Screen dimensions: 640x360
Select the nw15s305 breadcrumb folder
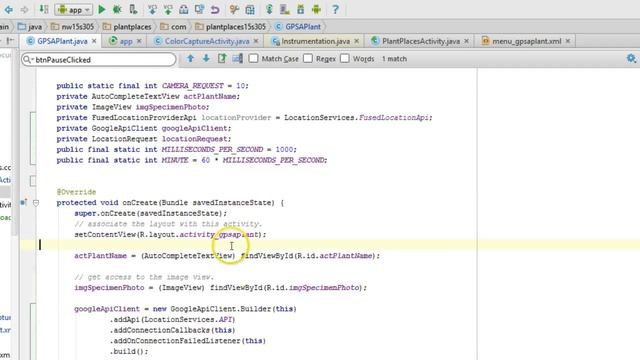[73, 27]
